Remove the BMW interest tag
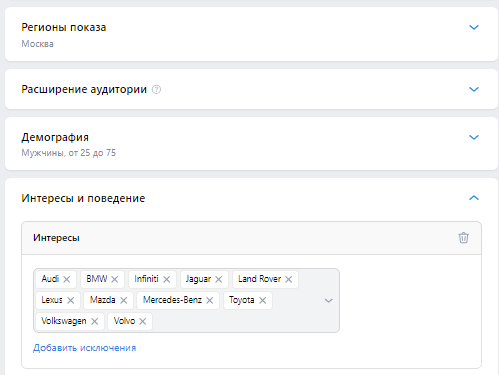This screenshot has width=499, height=375. tap(115, 279)
